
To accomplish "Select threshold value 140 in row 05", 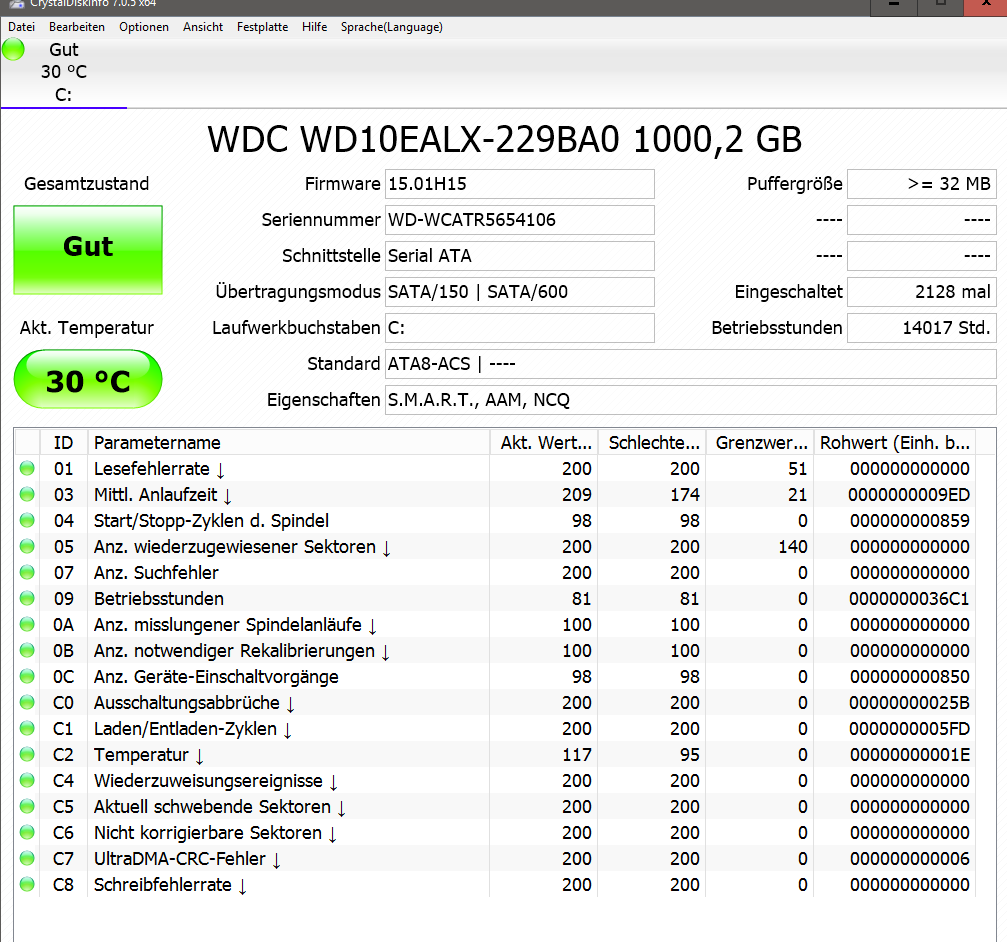I will pos(792,547).
